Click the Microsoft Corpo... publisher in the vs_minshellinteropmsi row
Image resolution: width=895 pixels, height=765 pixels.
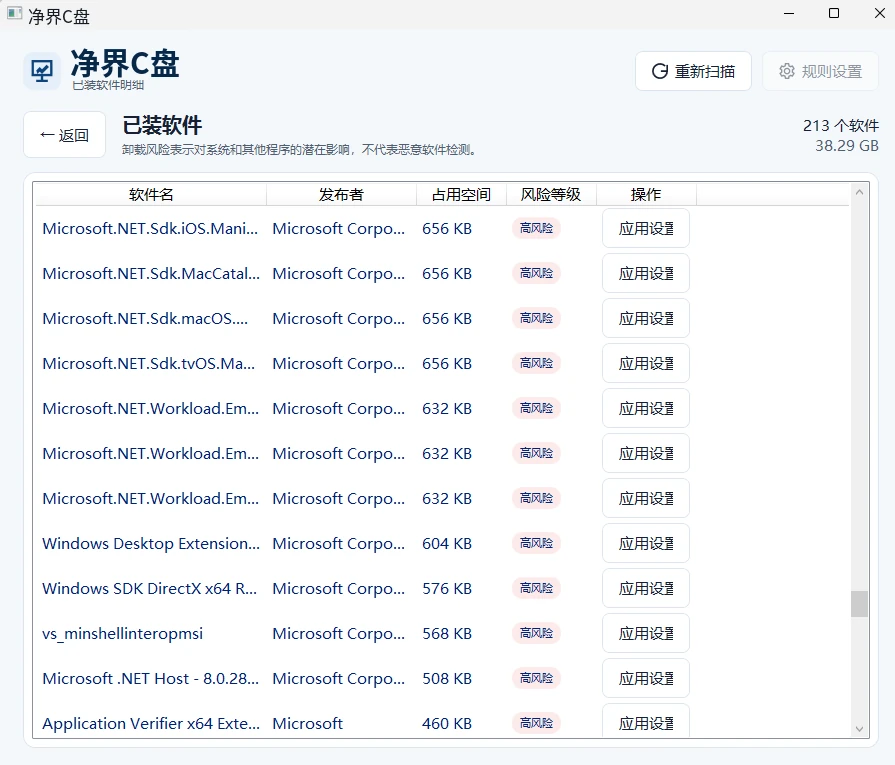[x=338, y=634]
